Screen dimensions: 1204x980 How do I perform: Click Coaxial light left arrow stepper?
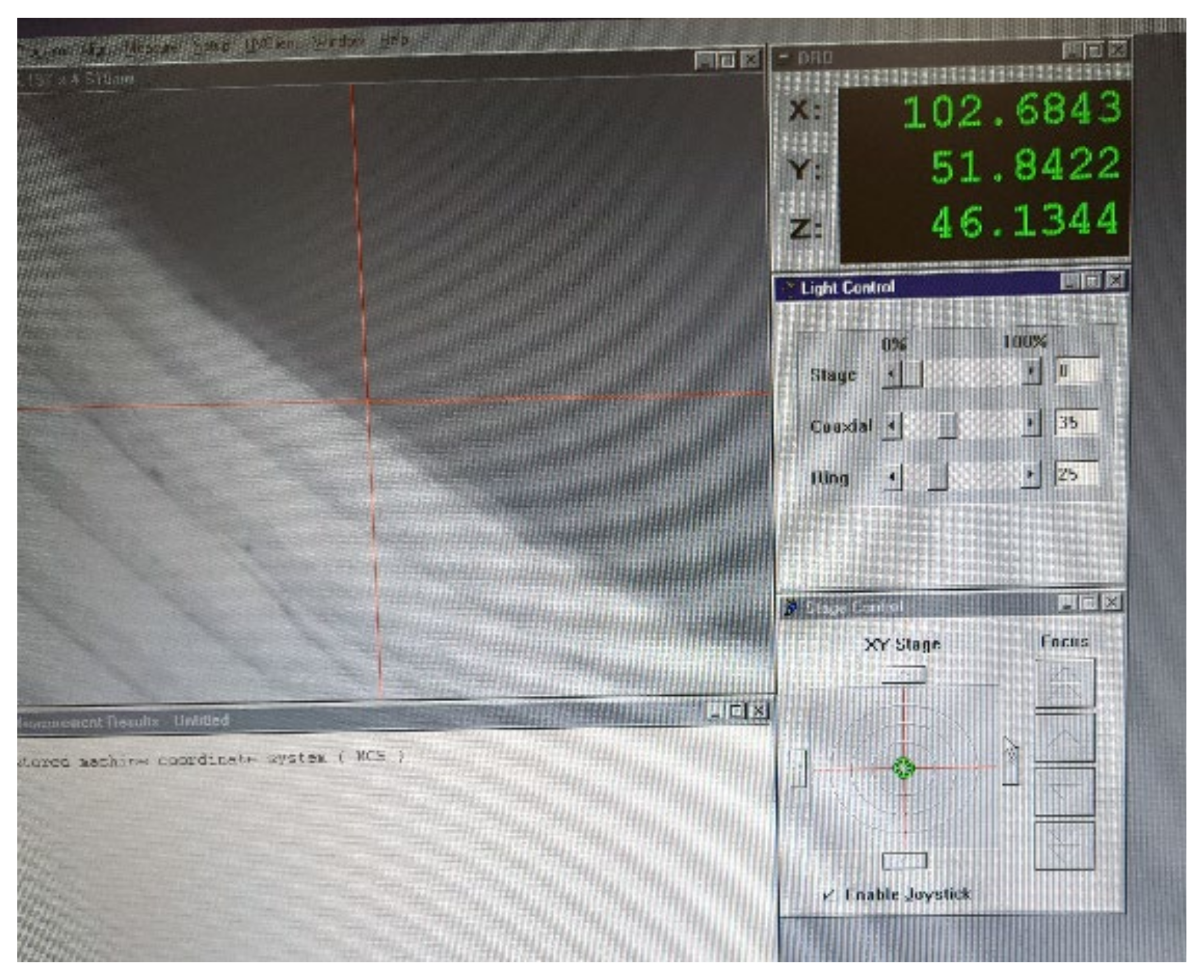892,425
